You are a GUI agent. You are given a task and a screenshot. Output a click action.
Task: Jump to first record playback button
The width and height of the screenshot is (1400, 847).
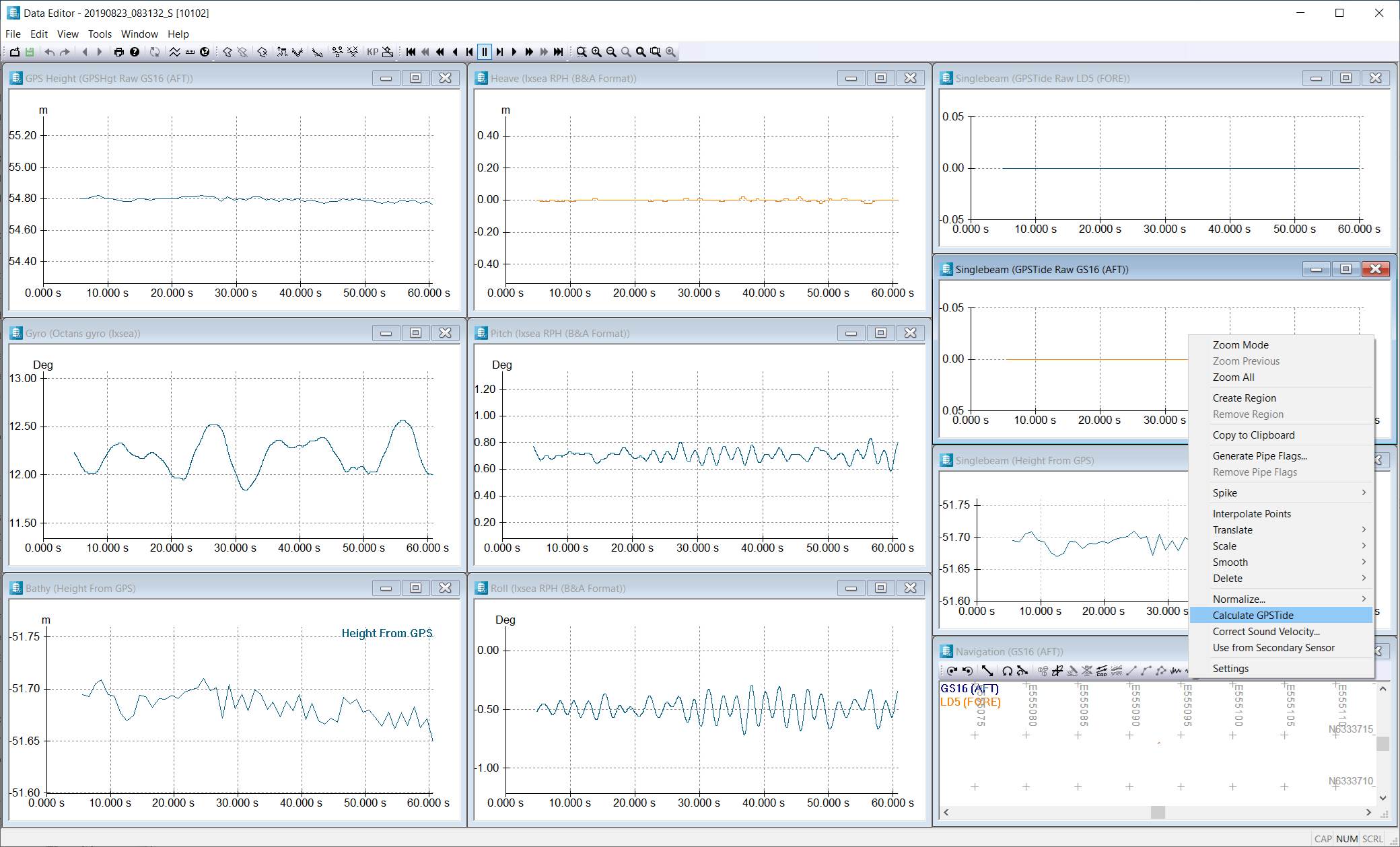411,52
